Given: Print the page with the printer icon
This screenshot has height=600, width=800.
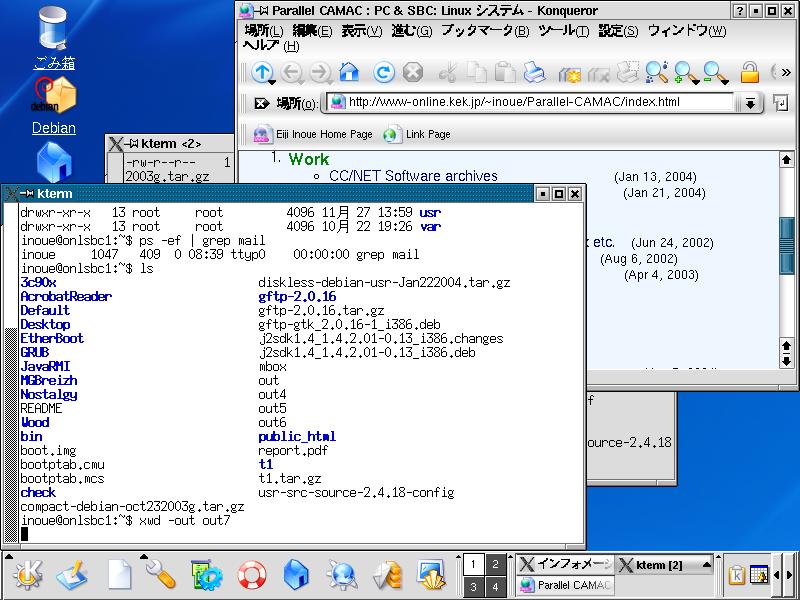Looking at the screenshot, I should pos(535,72).
